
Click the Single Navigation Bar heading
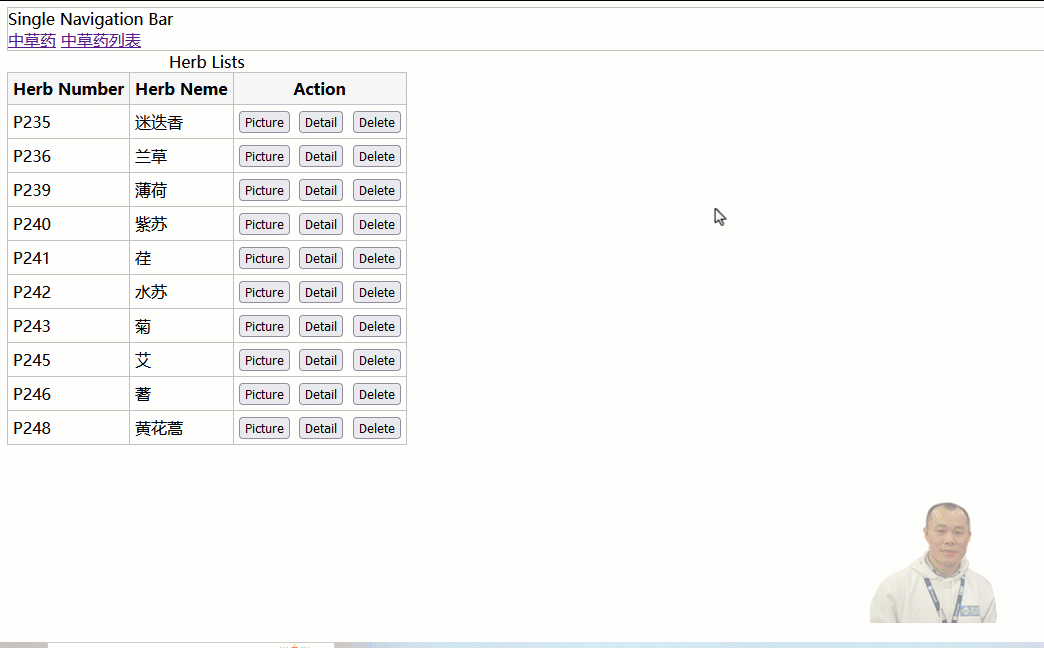pyautogui.click(x=91, y=19)
